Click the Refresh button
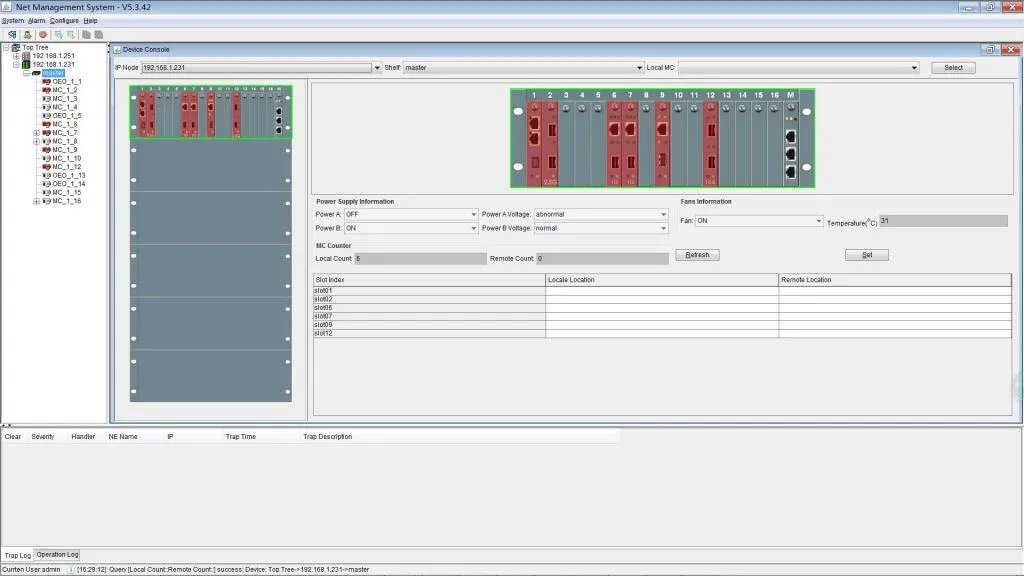The height and width of the screenshot is (576, 1024). tap(697, 255)
